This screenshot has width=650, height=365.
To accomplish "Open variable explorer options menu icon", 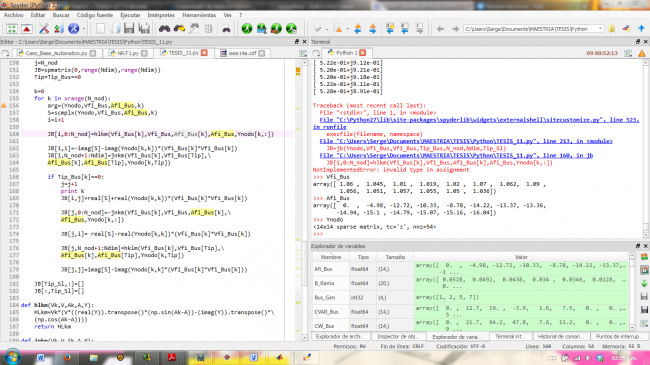I will (644, 324).
